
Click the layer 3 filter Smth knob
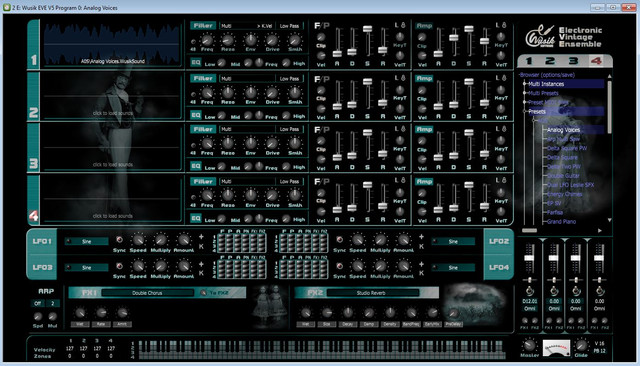(294, 143)
